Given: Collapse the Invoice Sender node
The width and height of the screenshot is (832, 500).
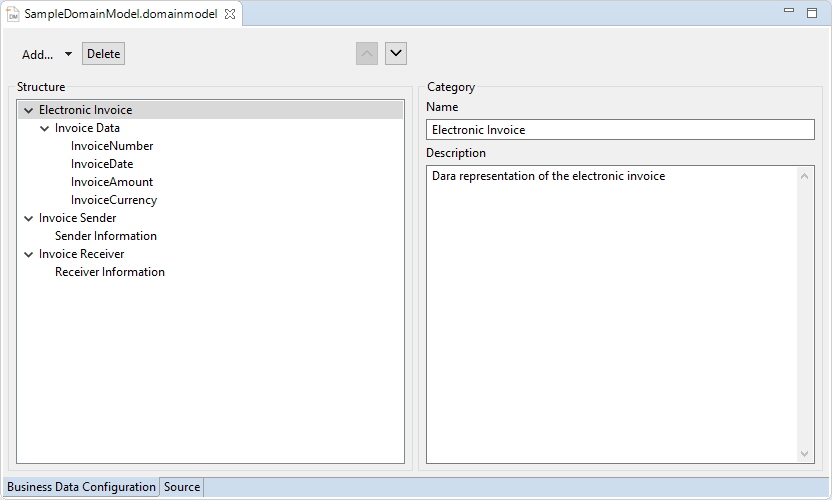Looking at the screenshot, I should tap(28, 218).
